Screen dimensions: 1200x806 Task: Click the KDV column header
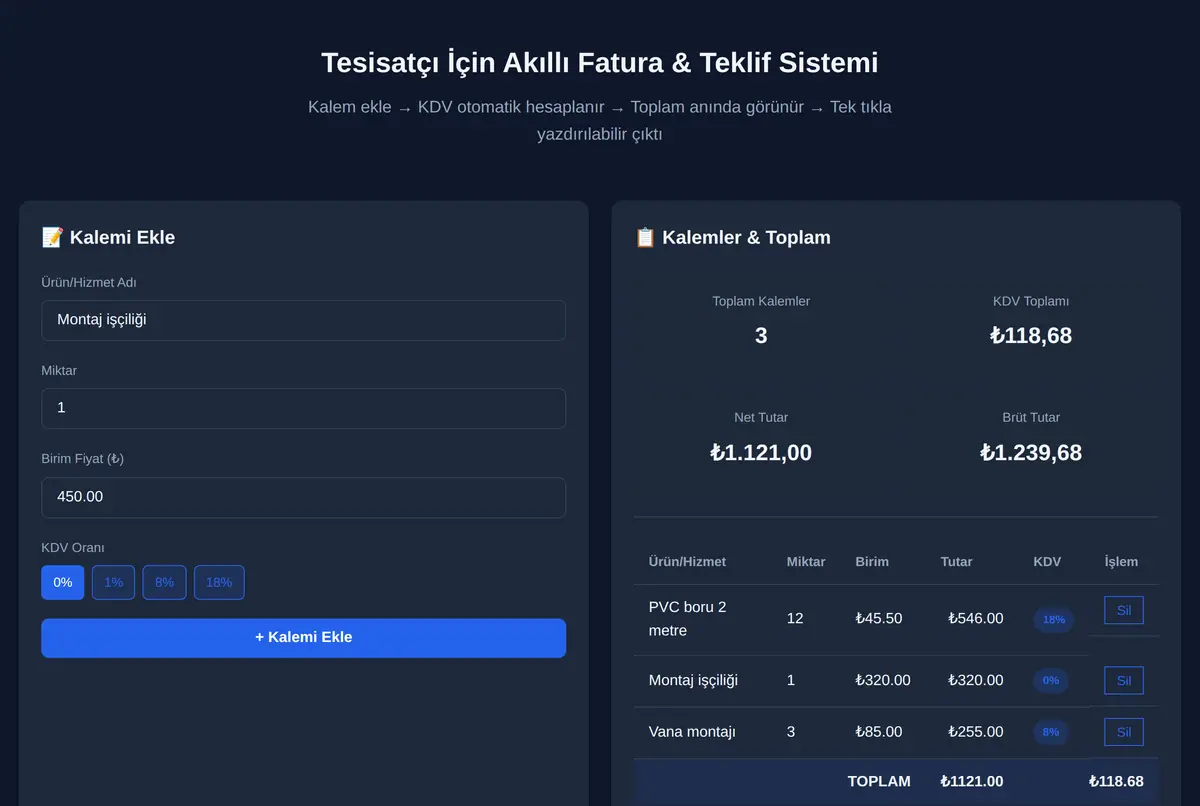(x=1047, y=562)
